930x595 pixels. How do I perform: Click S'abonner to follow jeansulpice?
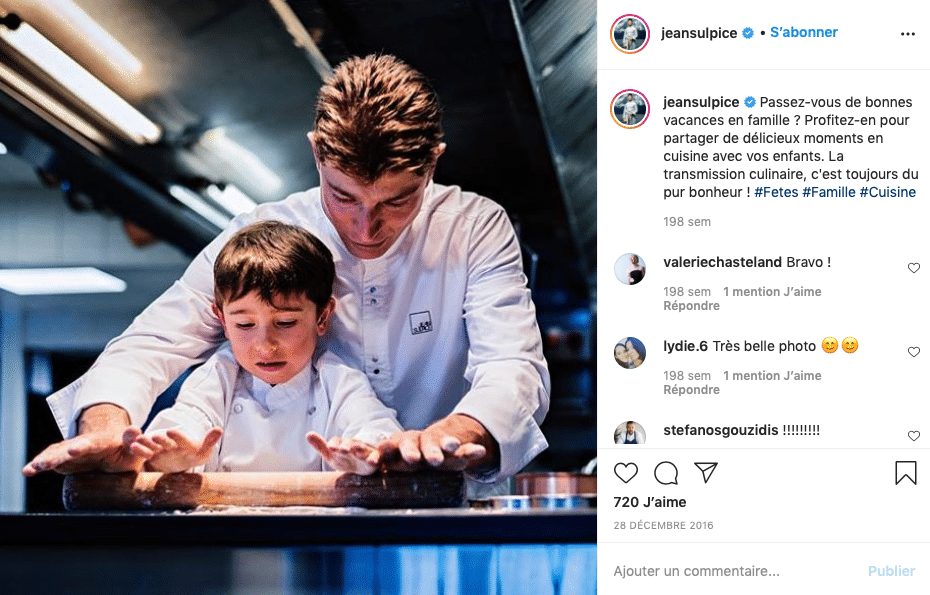coord(804,33)
